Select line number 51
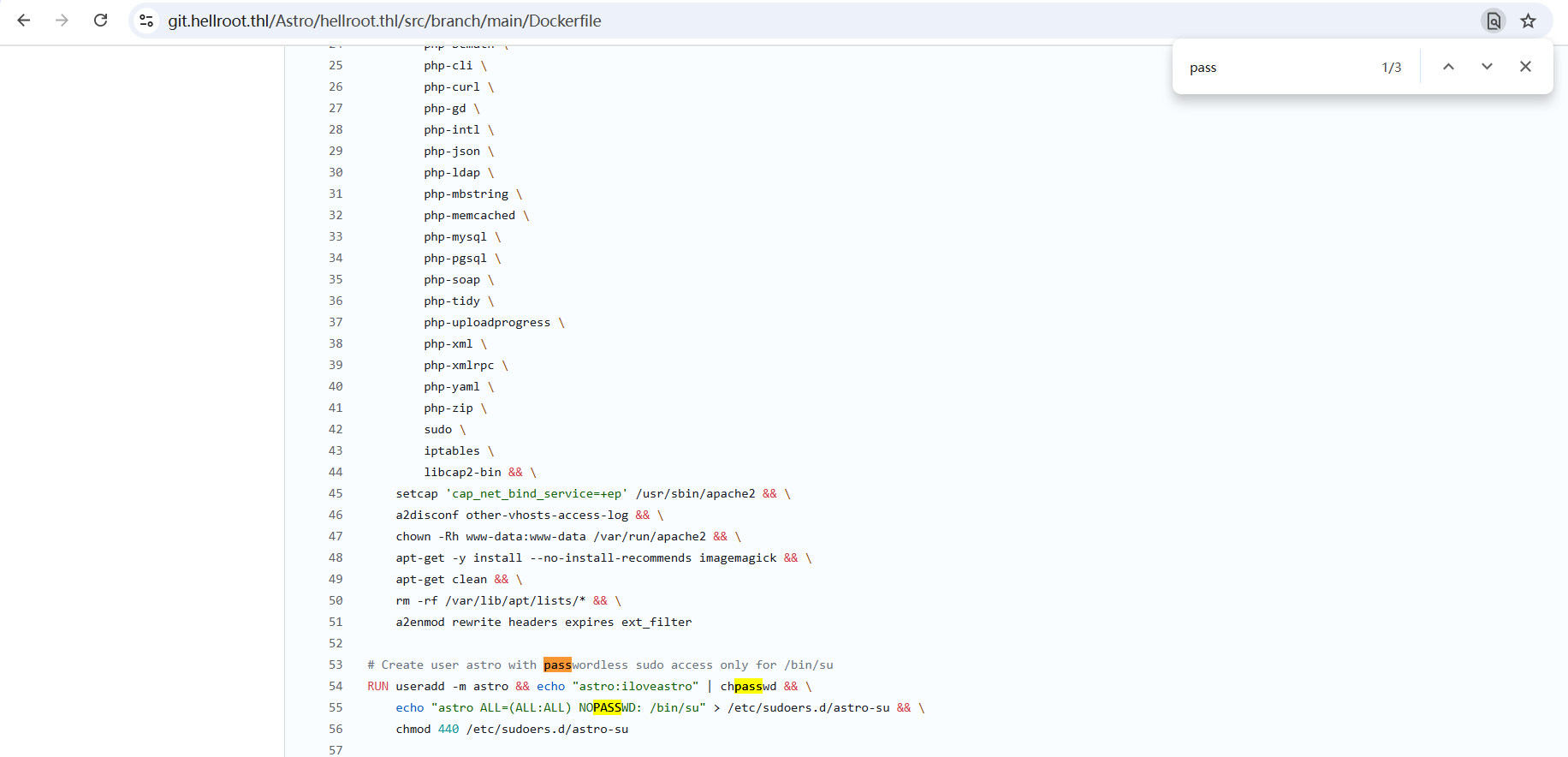The height and width of the screenshot is (757, 1568). 336,622
